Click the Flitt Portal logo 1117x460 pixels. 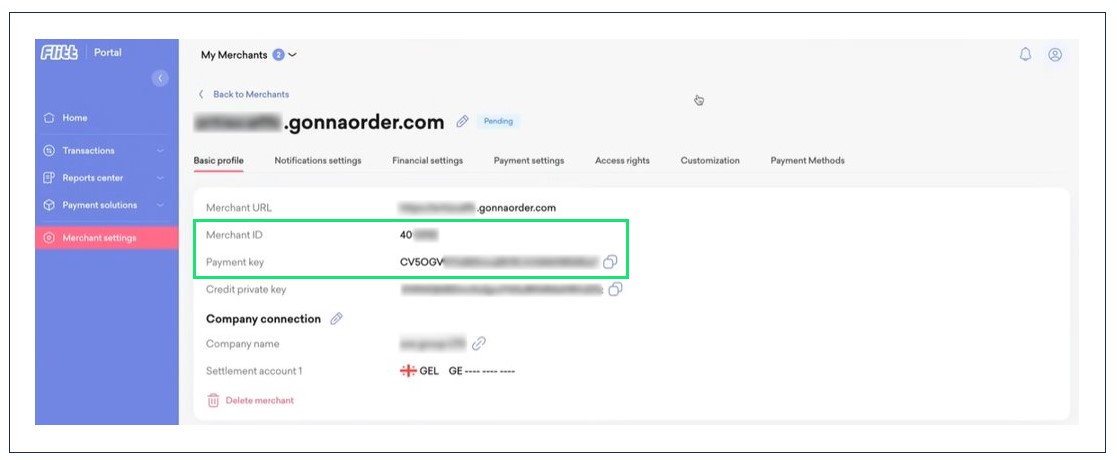point(80,53)
